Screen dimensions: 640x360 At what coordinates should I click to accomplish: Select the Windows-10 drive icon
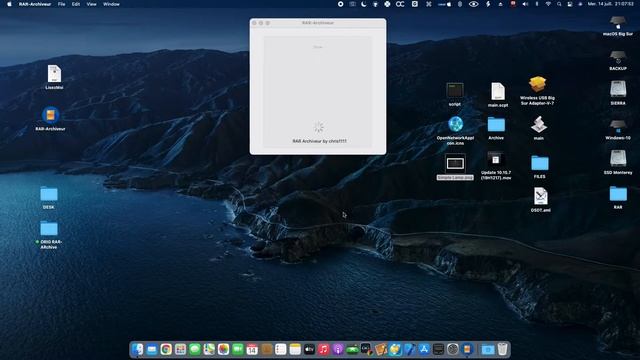tap(618, 127)
